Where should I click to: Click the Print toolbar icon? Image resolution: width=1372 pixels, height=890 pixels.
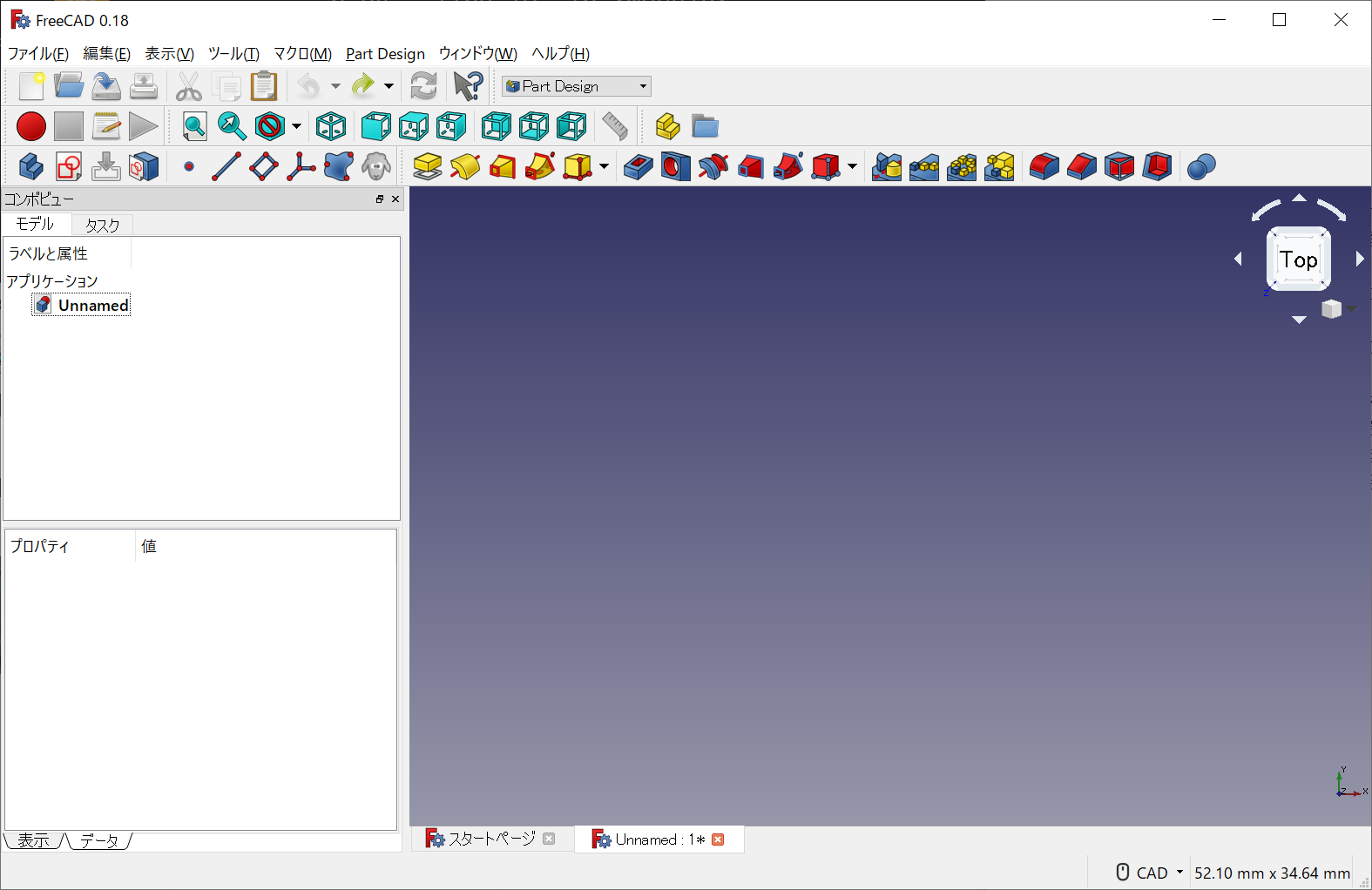pos(144,86)
